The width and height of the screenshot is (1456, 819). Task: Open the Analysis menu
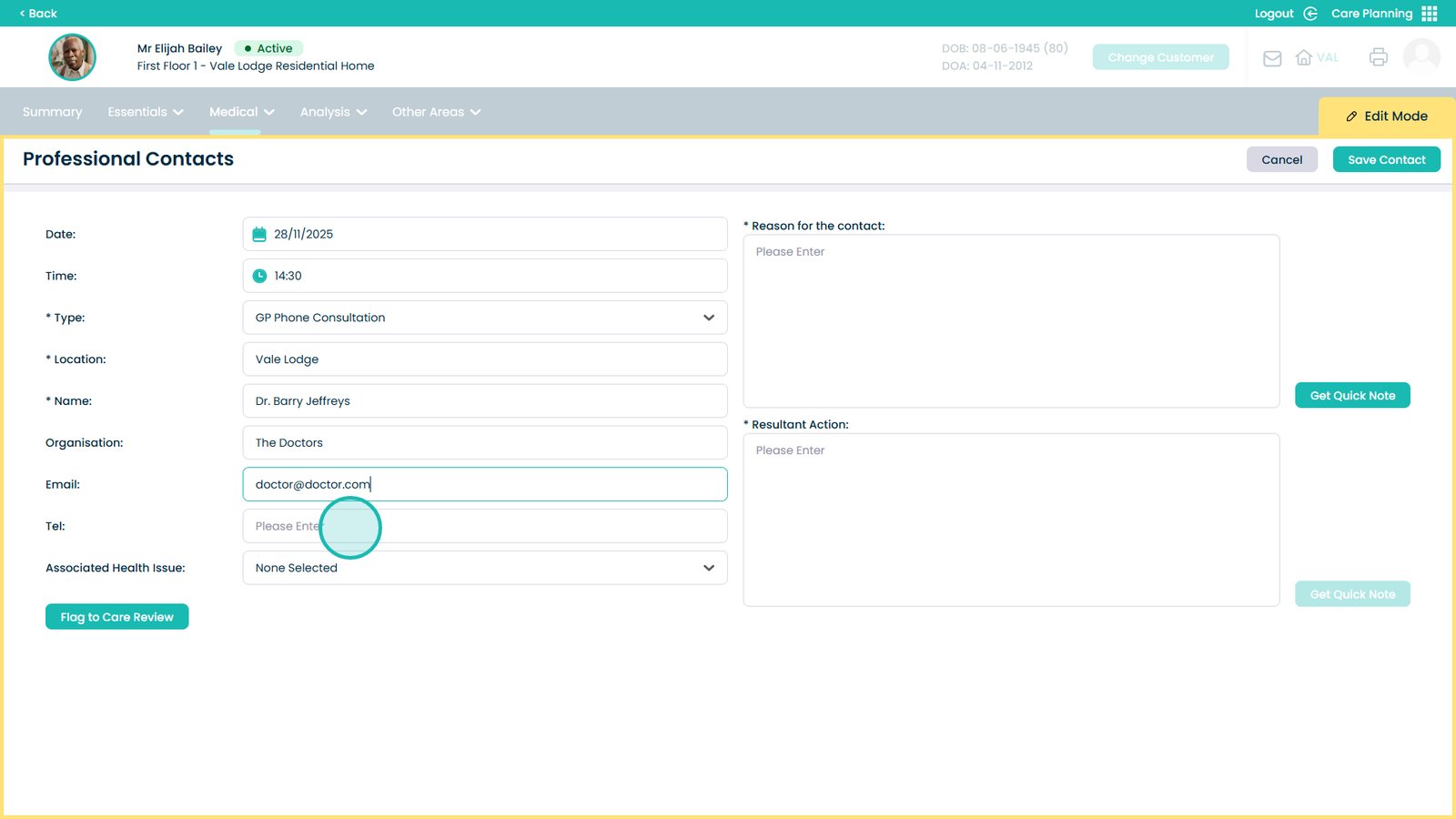tap(333, 112)
